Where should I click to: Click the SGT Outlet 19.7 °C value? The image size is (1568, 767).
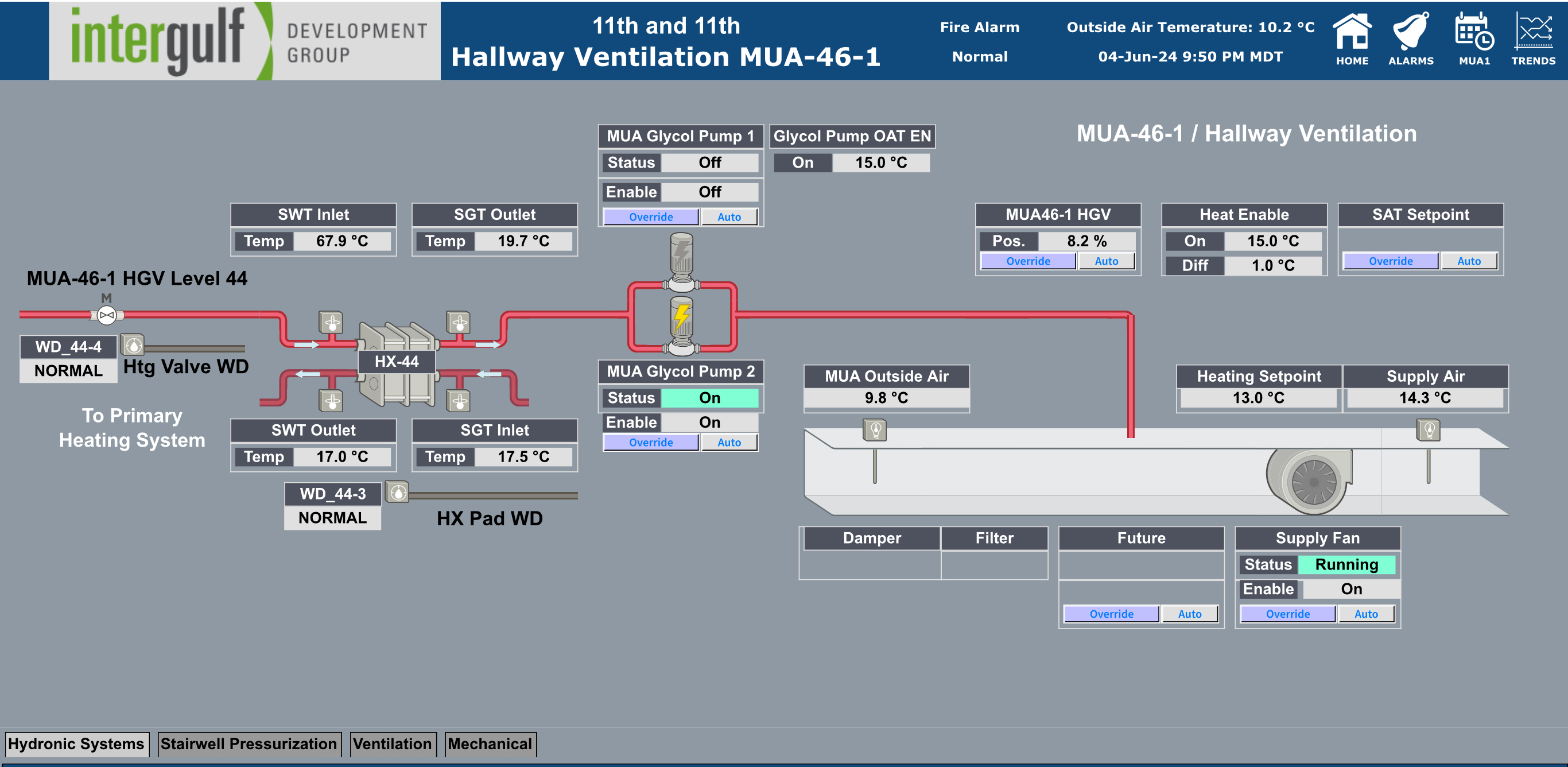coord(523,241)
